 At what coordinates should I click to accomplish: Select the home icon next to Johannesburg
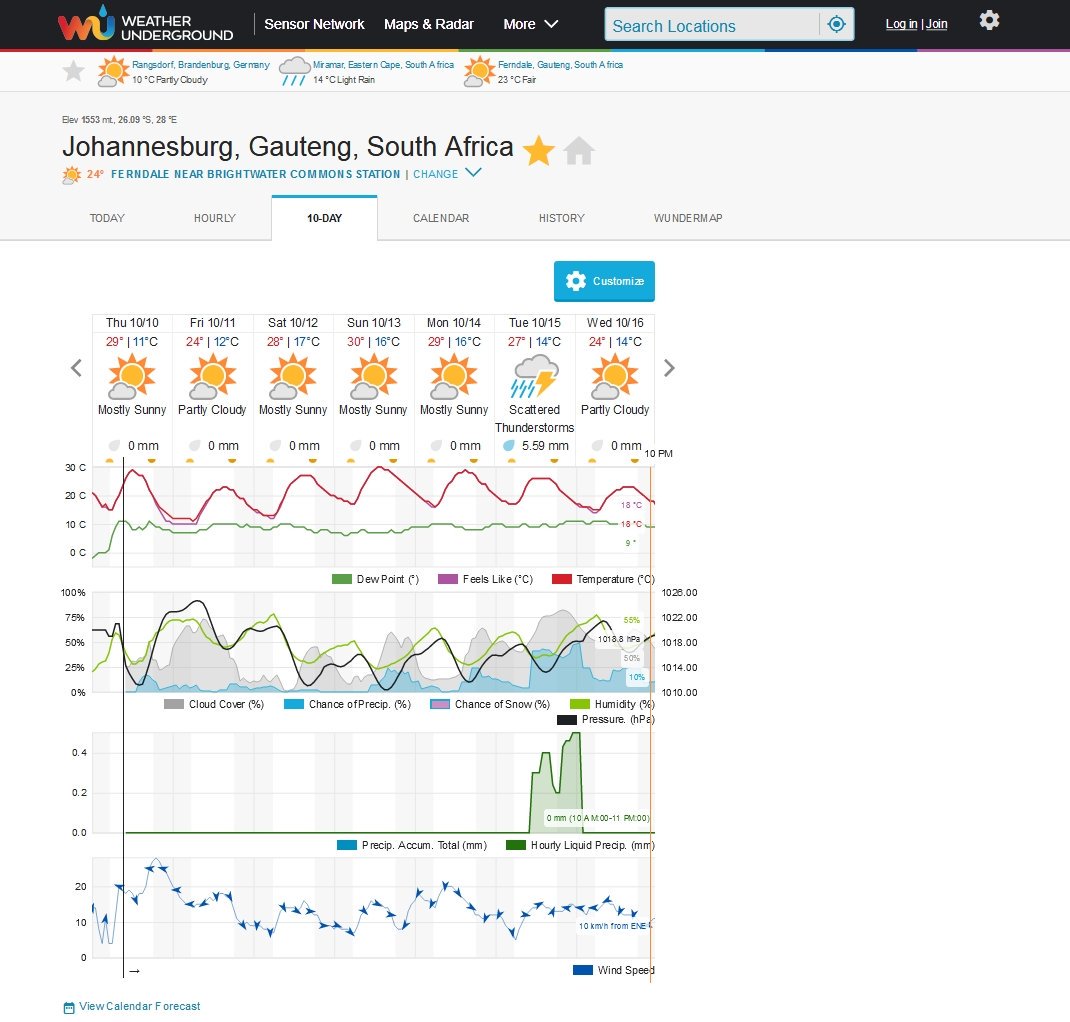(x=581, y=150)
